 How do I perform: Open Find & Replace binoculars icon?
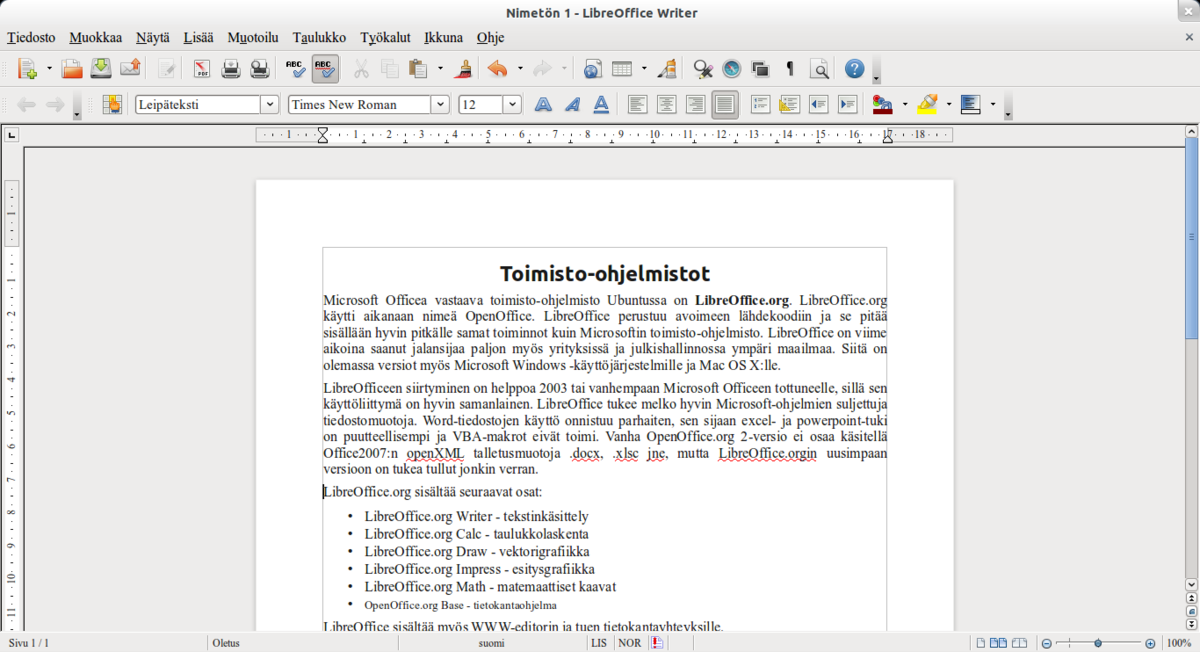point(703,69)
